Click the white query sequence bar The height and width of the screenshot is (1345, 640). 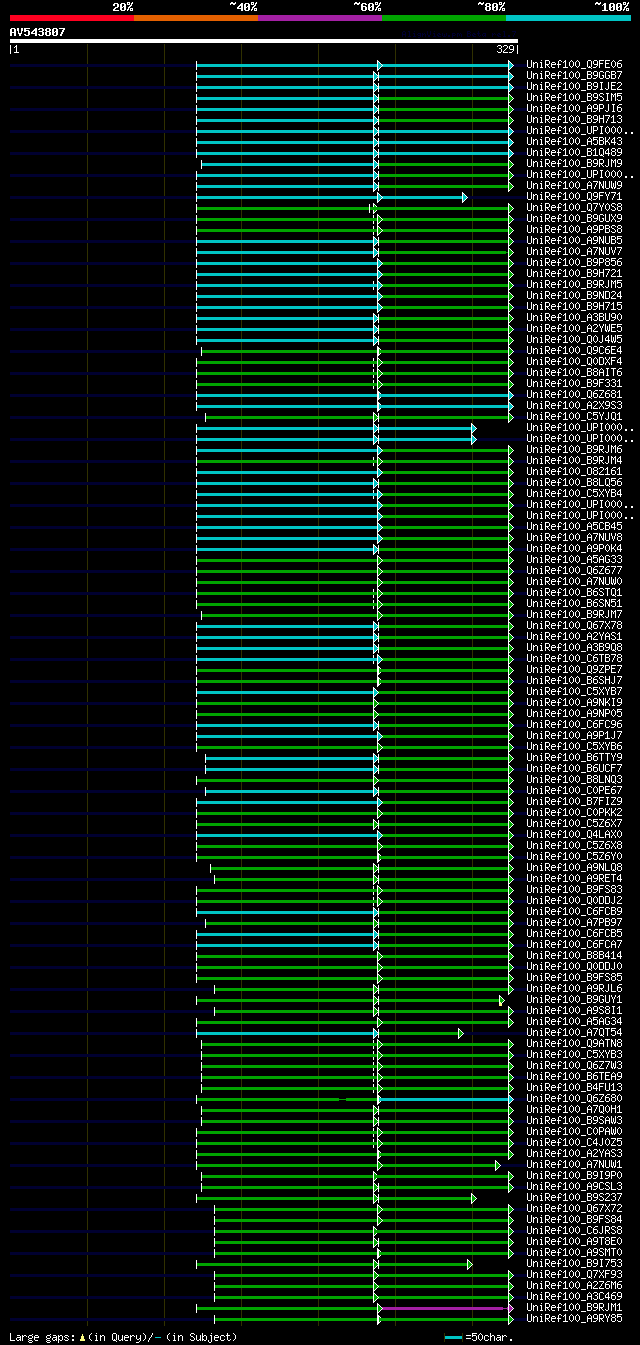[264, 41]
